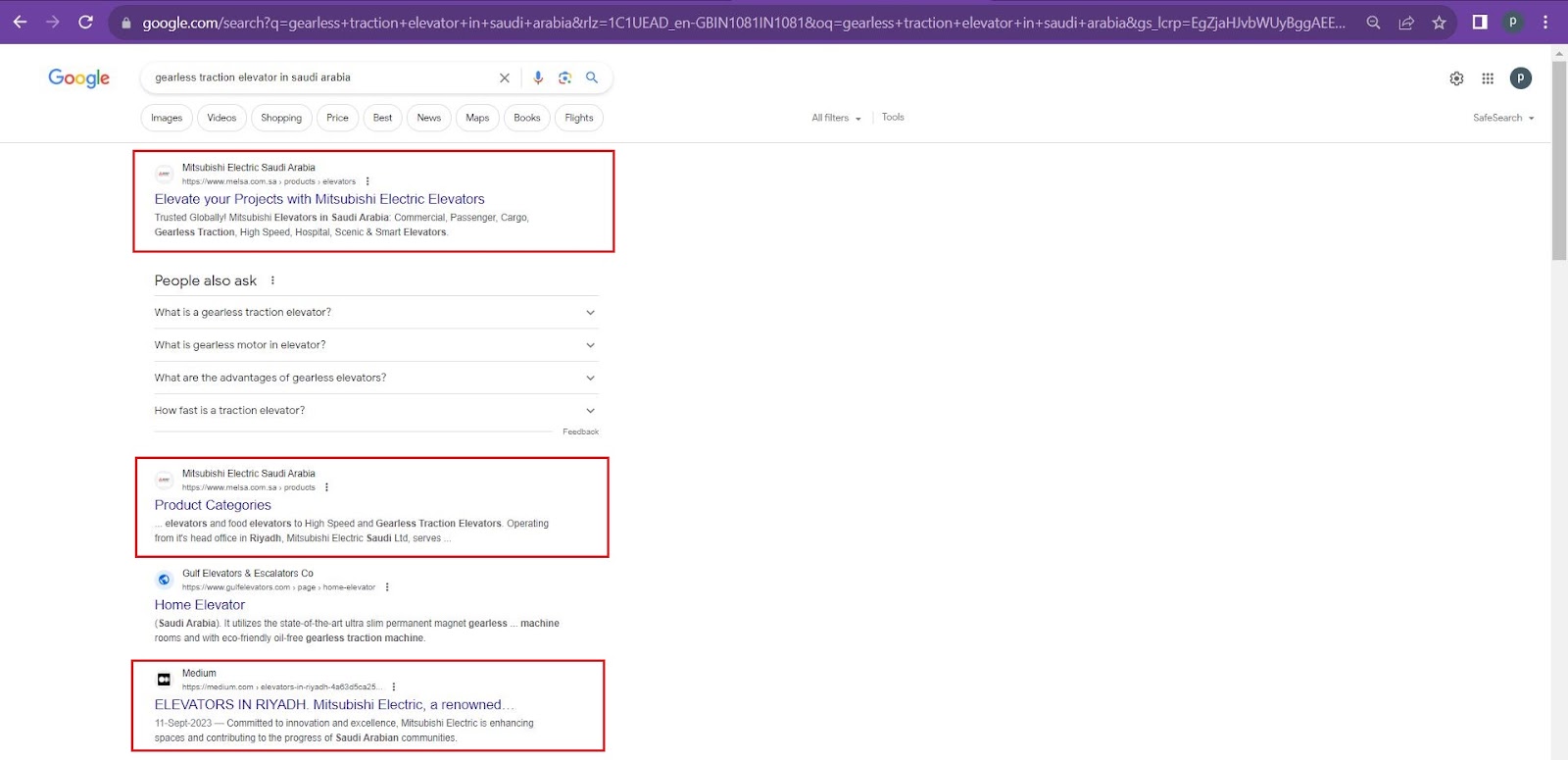Apply the Price filter chip
Screen dimensions: 1568x760
337,118
